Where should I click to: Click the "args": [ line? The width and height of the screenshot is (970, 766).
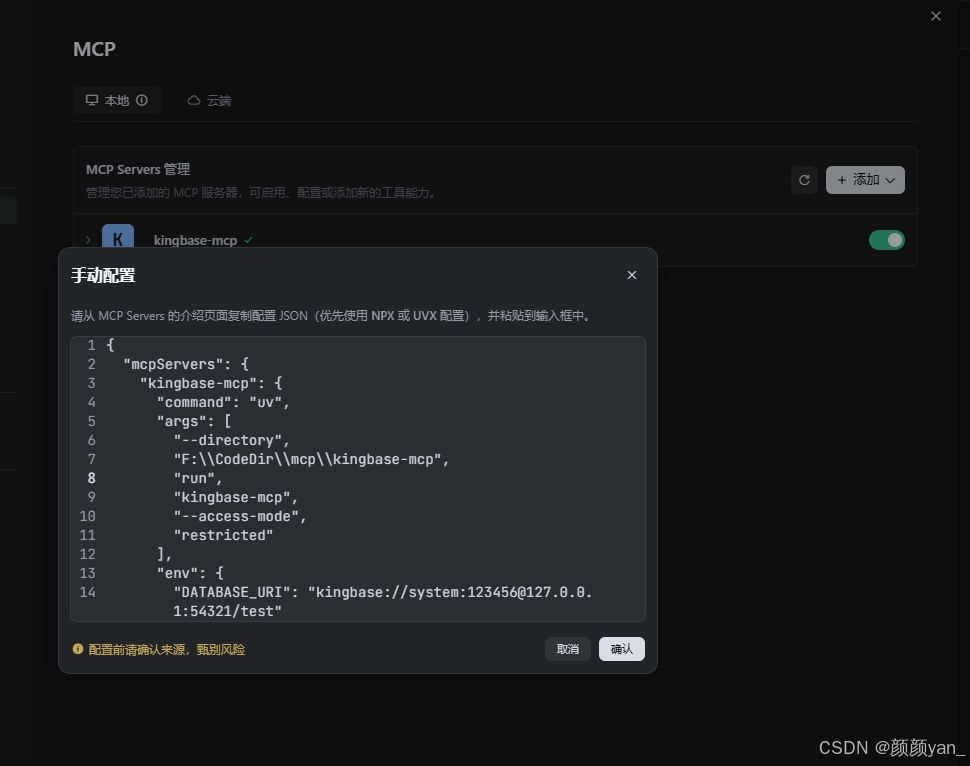tap(194, 421)
